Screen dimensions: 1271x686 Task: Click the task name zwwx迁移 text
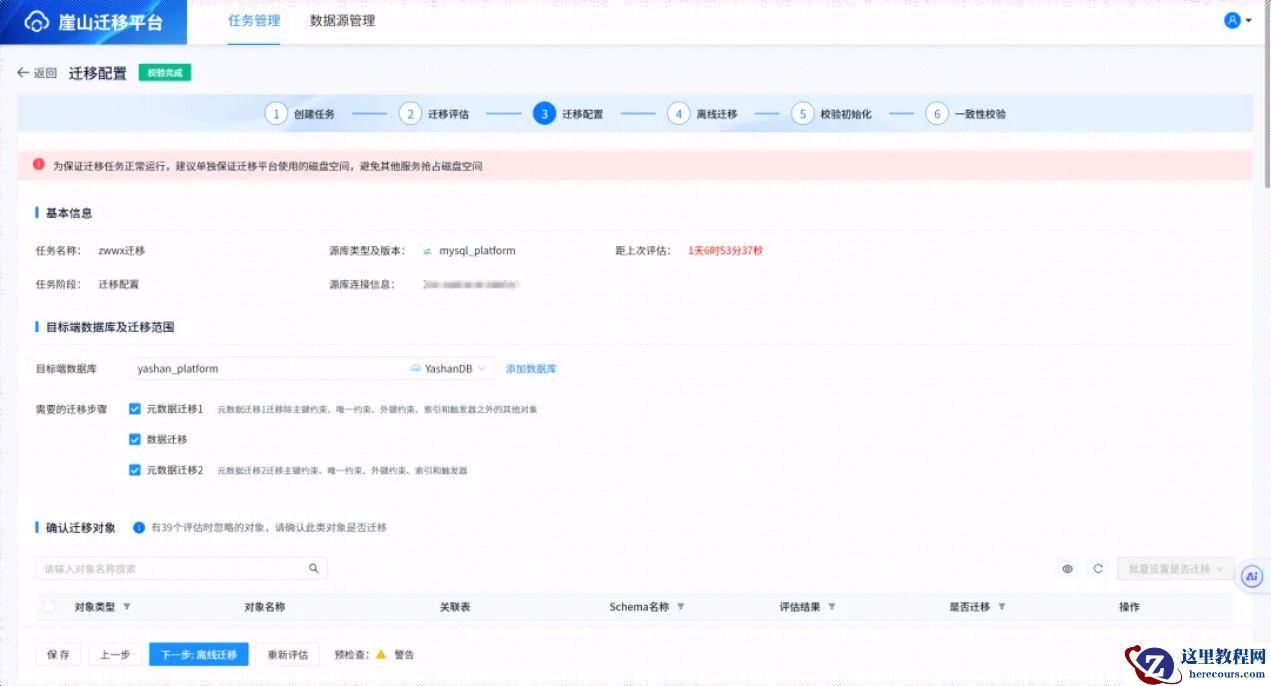[122, 251]
